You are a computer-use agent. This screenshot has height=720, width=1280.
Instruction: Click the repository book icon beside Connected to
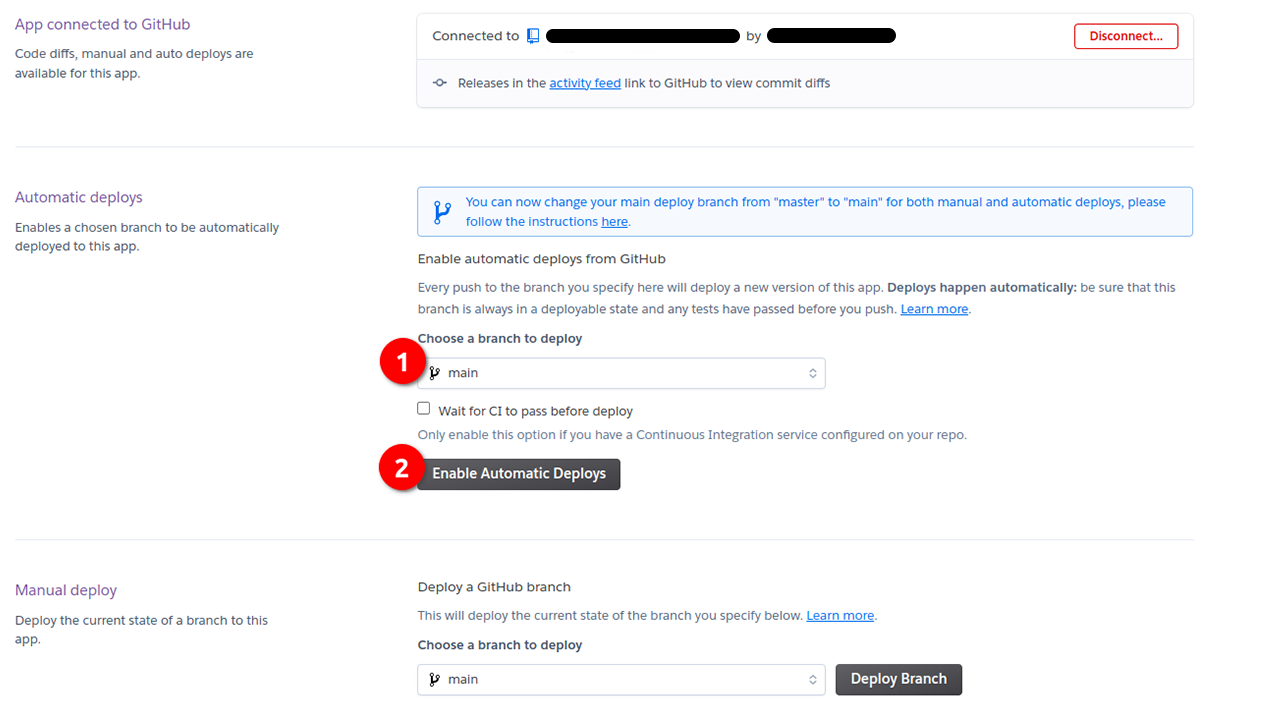point(533,36)
